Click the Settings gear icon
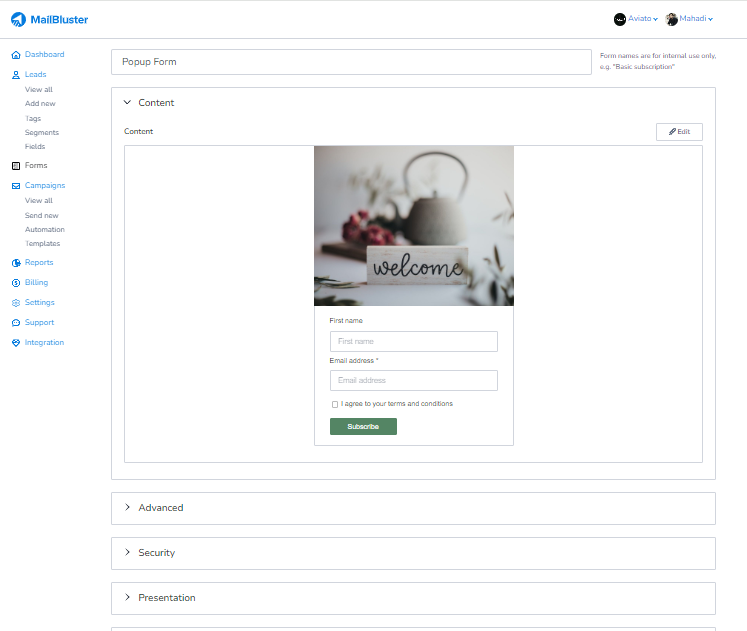The width and height of the screenshot is (747, 631). pyautogui.click(x=16, y=303)
